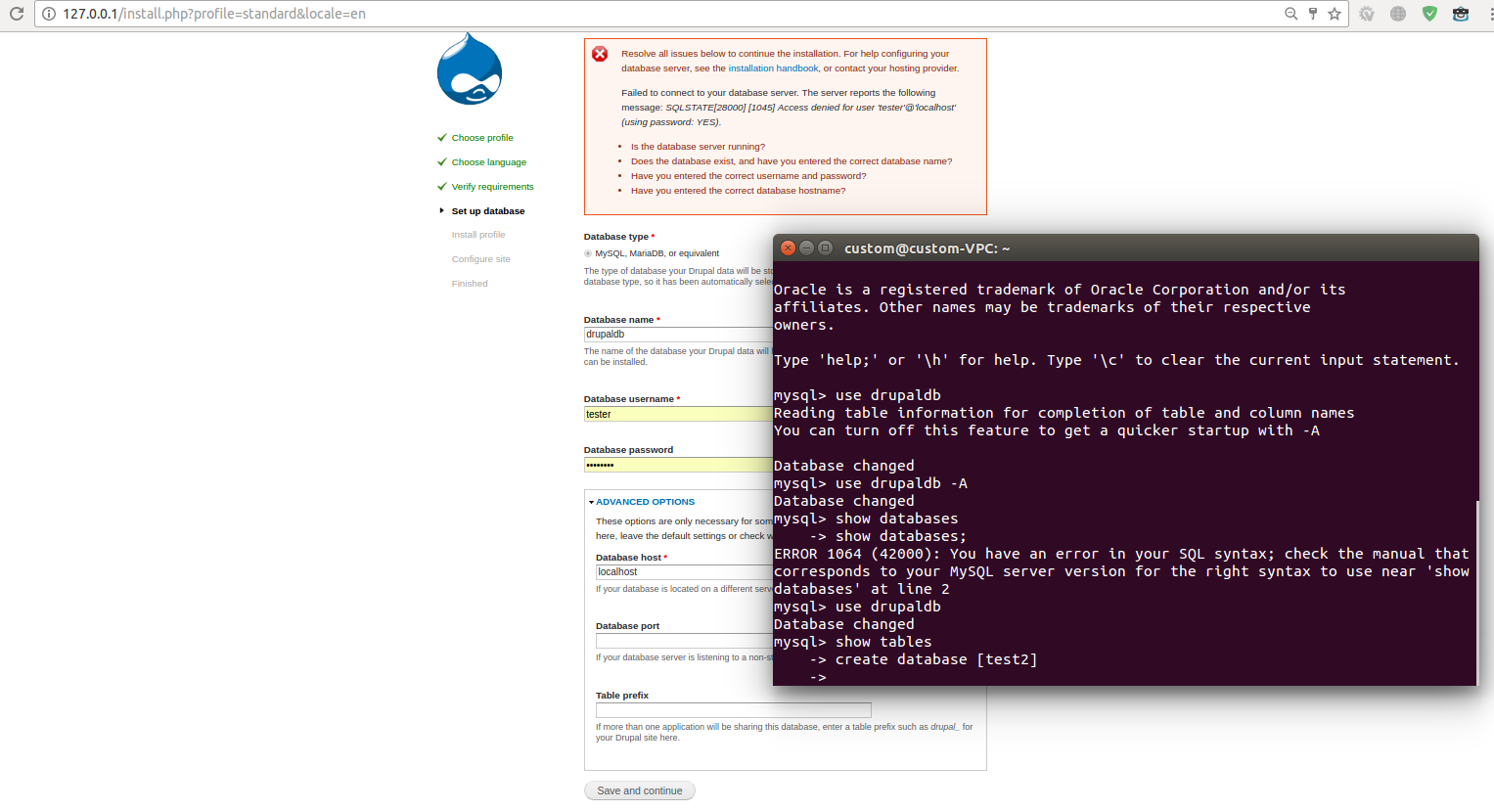This screenshot has width=1494, height=812.
Task: Click 'Configure site' step text
Action: pyautogui.click(x=481, y=259)
